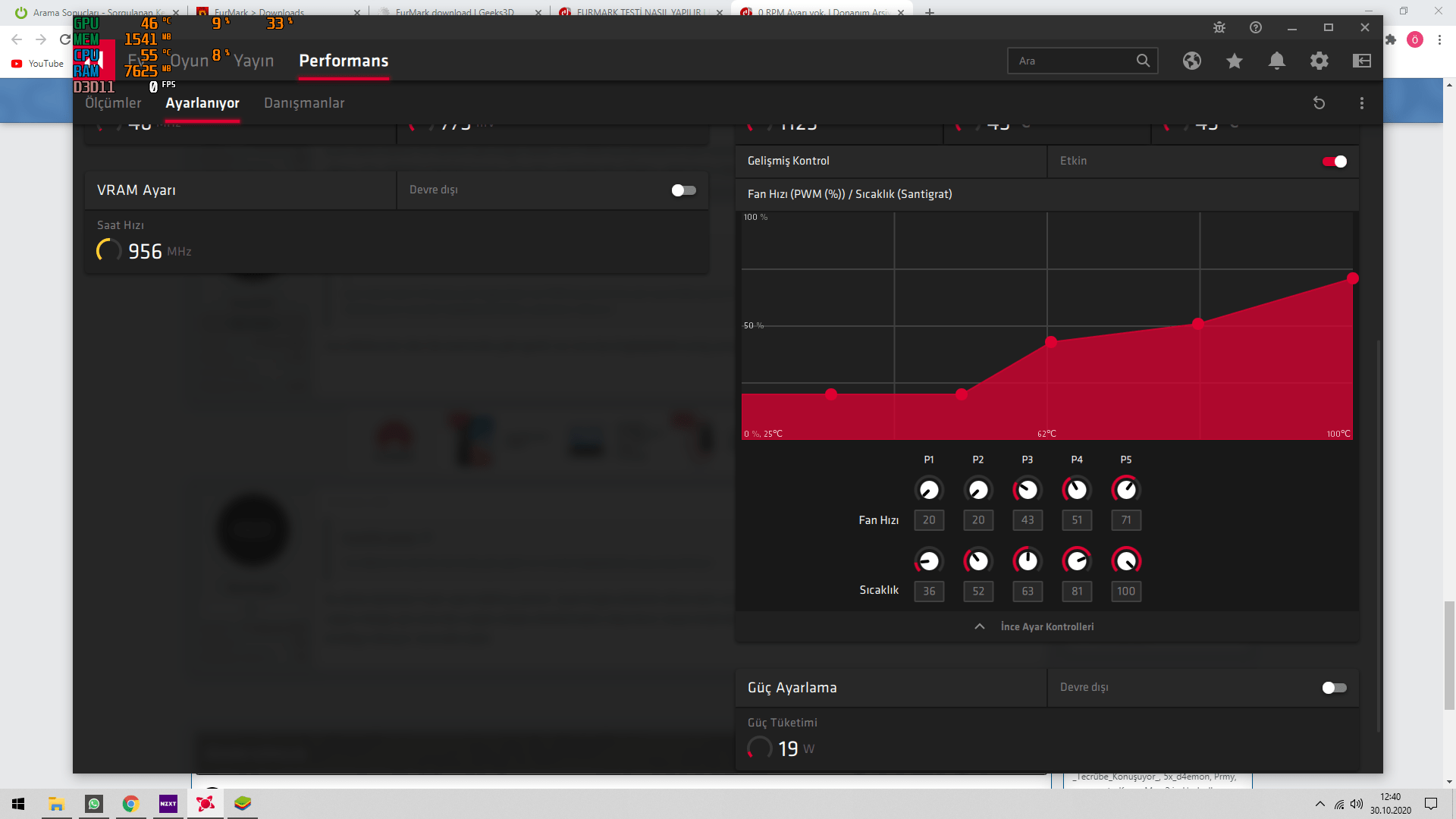The width and height of the screenshot is (1456, 819).
Task: Disable the Gelişmiş Kontrol toggle
Action: click(x=1334, y=162)
